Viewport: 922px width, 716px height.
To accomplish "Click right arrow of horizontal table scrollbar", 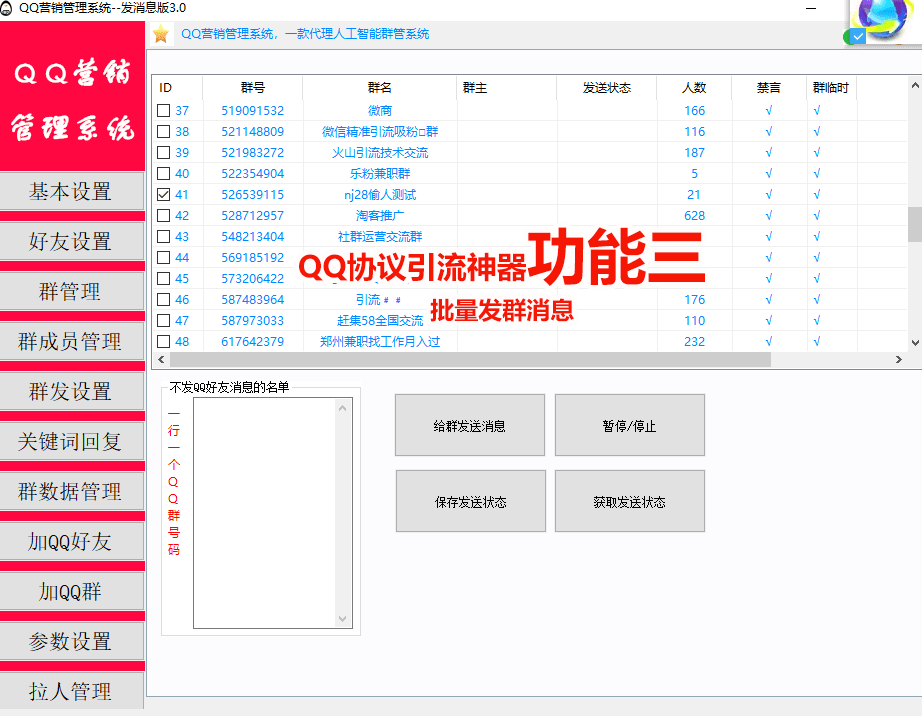I will (900, 359).
